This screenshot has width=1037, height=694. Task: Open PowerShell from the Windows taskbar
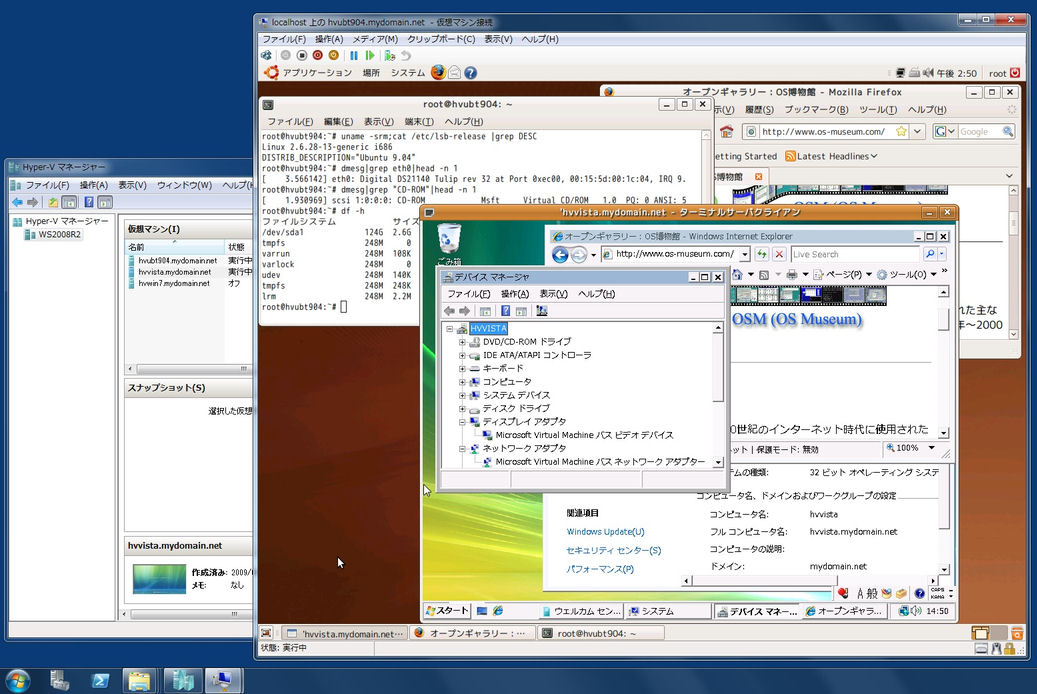tap(100, 680)
